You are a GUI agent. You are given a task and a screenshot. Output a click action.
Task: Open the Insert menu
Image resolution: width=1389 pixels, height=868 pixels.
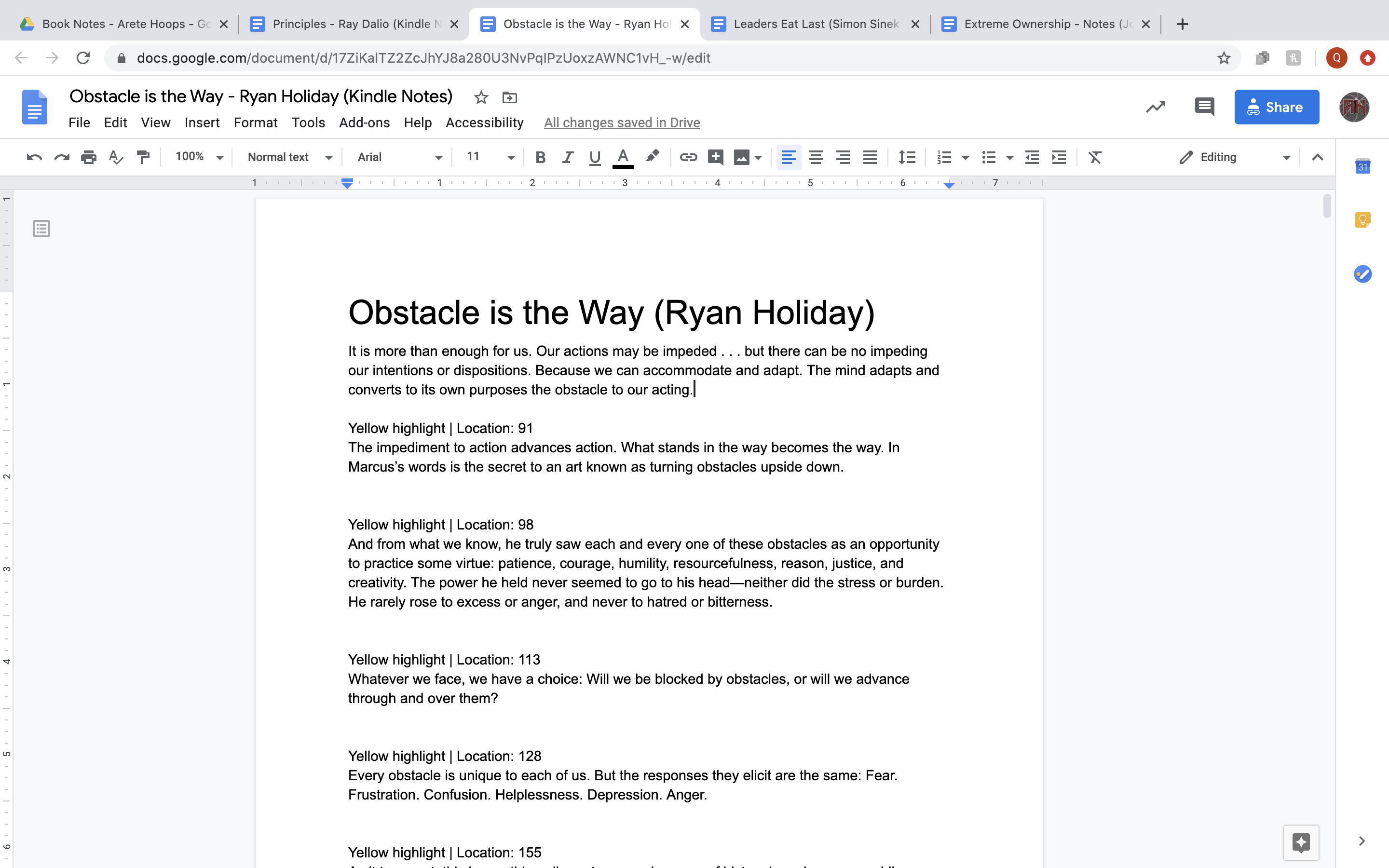(x=202, y=123)
